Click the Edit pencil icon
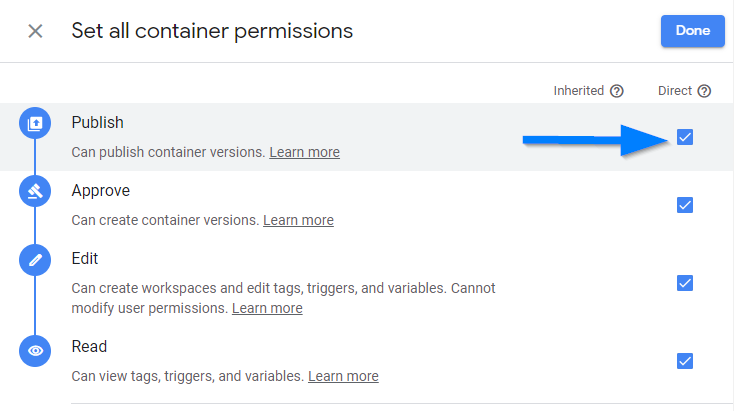 click(35, 260)
